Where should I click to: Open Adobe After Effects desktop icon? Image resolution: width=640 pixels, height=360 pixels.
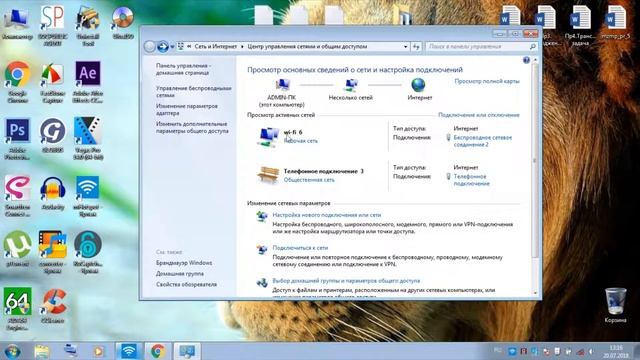point(87,74)
